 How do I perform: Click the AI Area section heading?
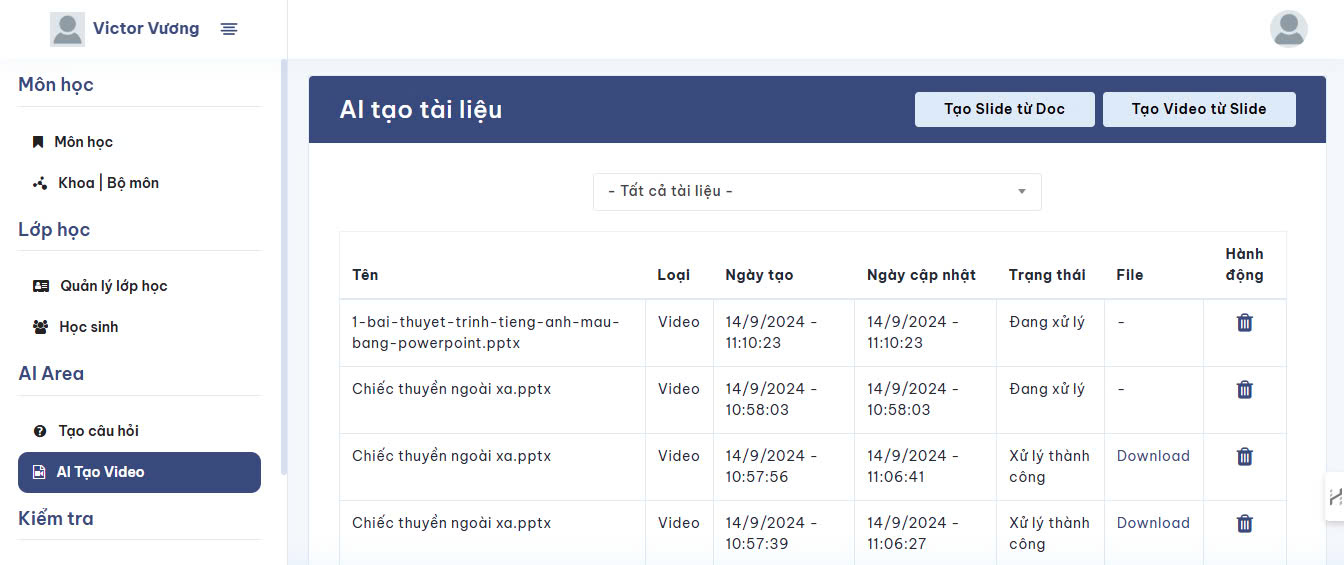51,373
